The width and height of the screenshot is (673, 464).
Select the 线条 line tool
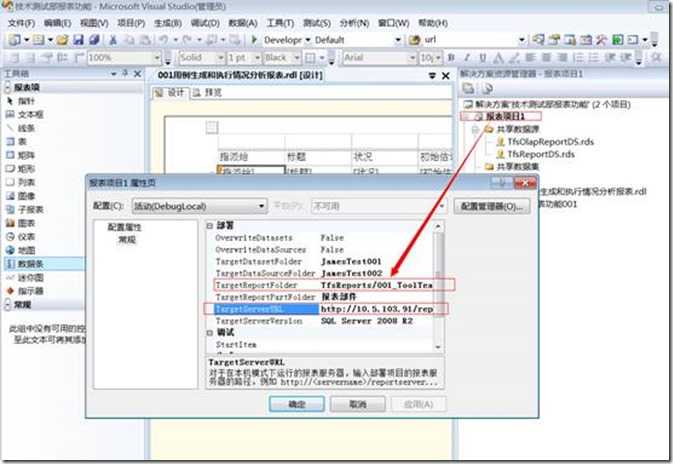click(x=26, y=128)
